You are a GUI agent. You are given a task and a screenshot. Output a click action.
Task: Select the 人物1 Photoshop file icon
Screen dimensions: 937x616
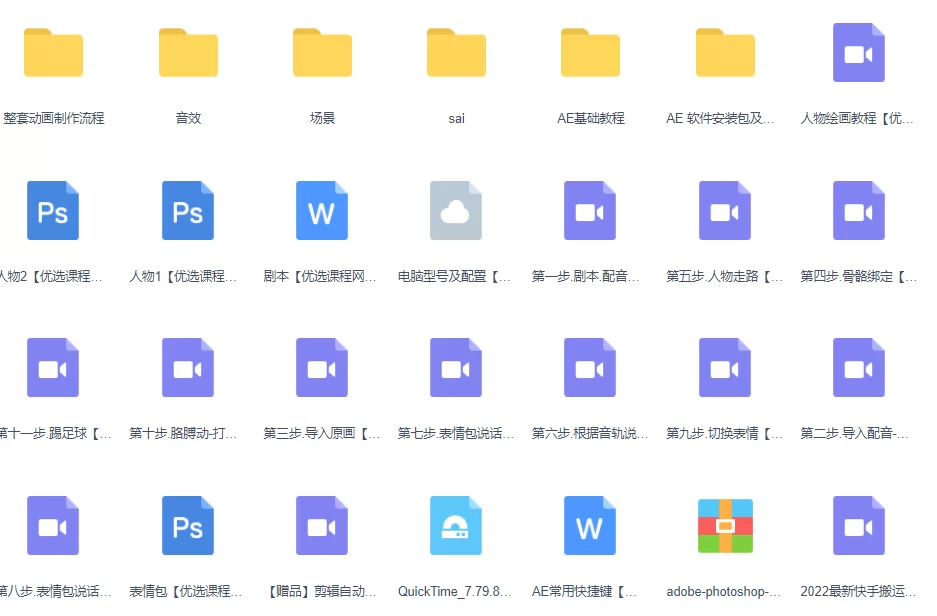[188, 211]
